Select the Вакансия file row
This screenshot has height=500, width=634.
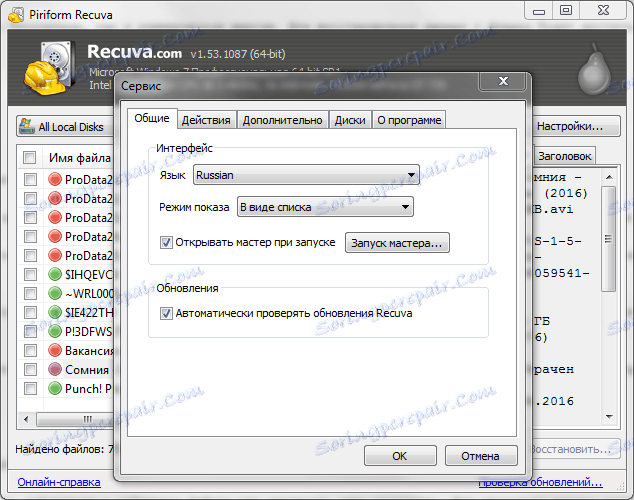click(66, 350)
